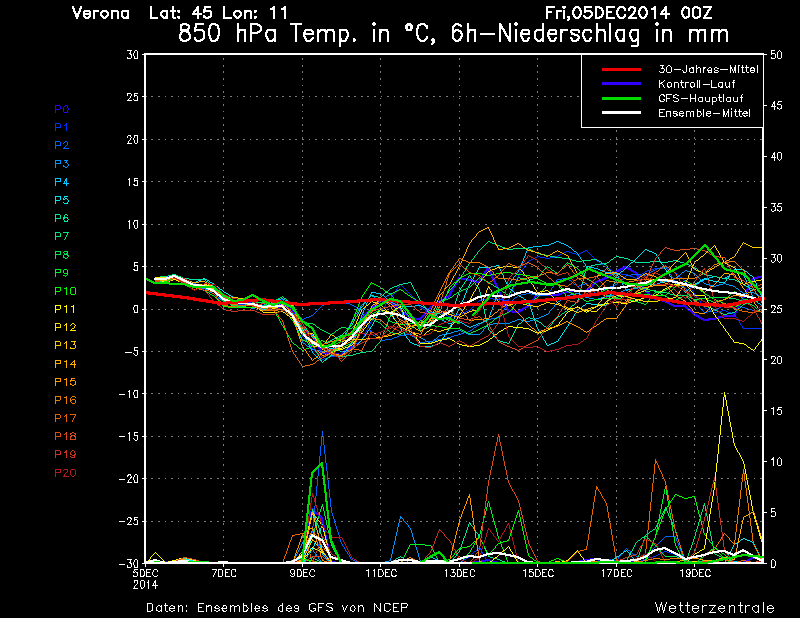Click the P19 ensemble label
This screenshot has height=618, width=800.
65,454
